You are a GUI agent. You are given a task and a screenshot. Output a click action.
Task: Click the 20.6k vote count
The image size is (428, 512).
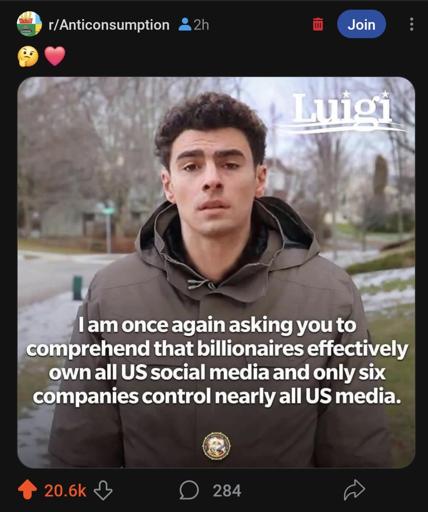65,491
